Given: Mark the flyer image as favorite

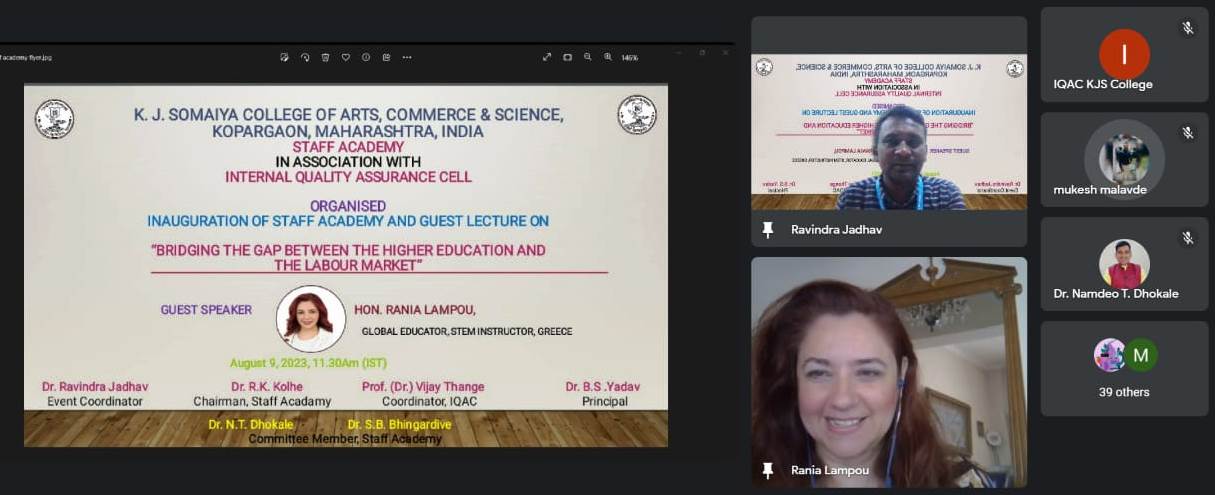Looking at the screenshot, I should [x=346, y=57].
